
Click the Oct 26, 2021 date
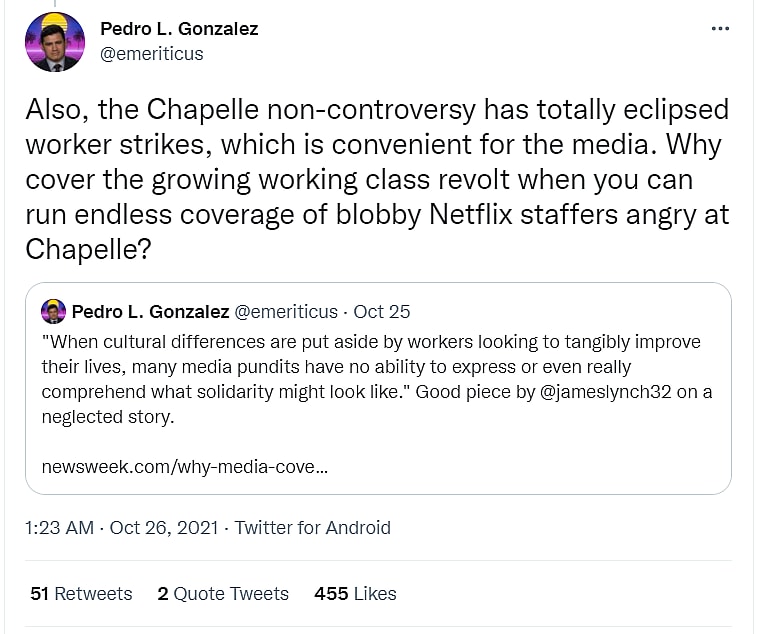[164, 527]
